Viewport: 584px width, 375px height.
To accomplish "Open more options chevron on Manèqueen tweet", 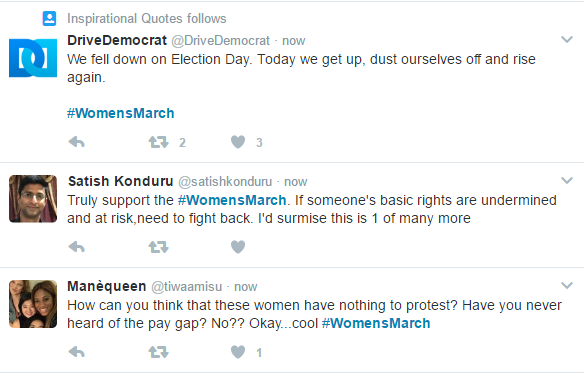I will click(566, 286).
